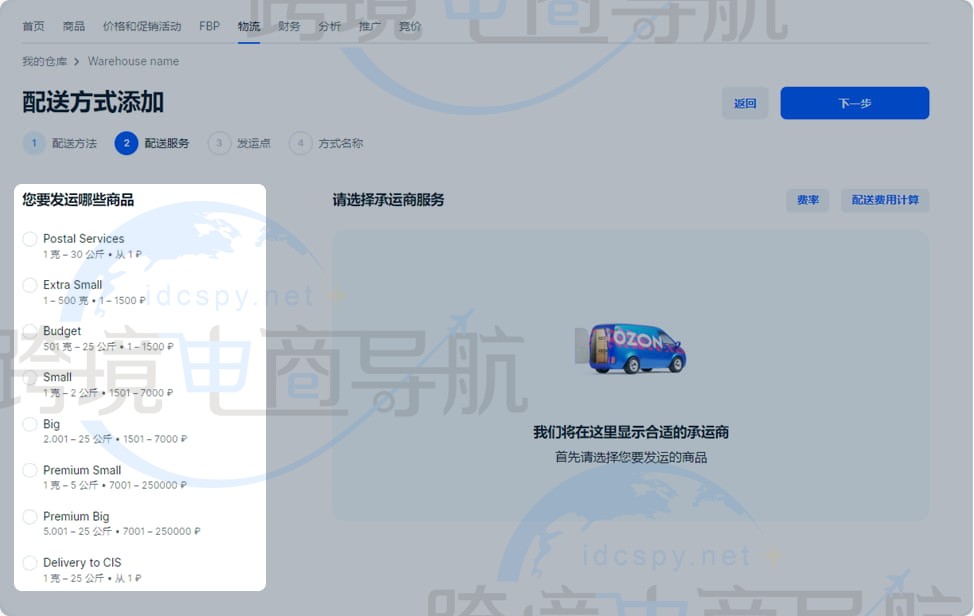Viewport: 974px width, 616px height.
Task: Click the blue 下一步 button
Action: [854, 103]
